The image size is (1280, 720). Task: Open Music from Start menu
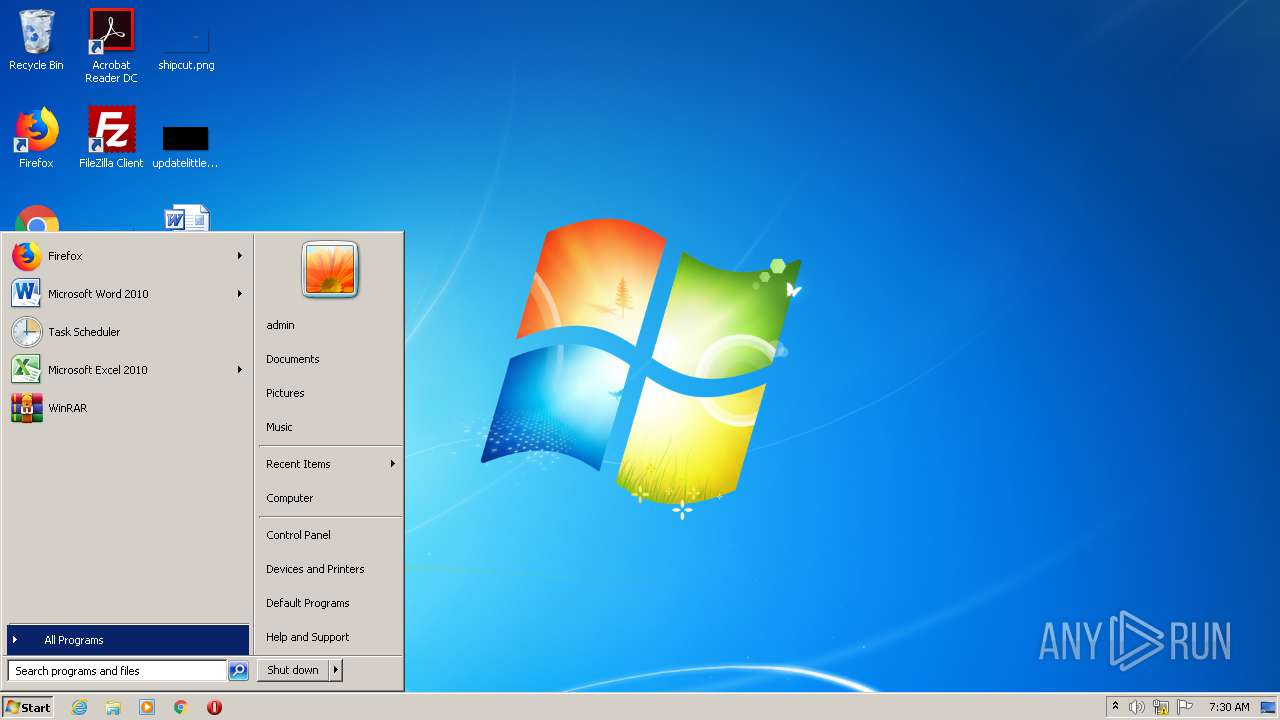pos(279,427)
